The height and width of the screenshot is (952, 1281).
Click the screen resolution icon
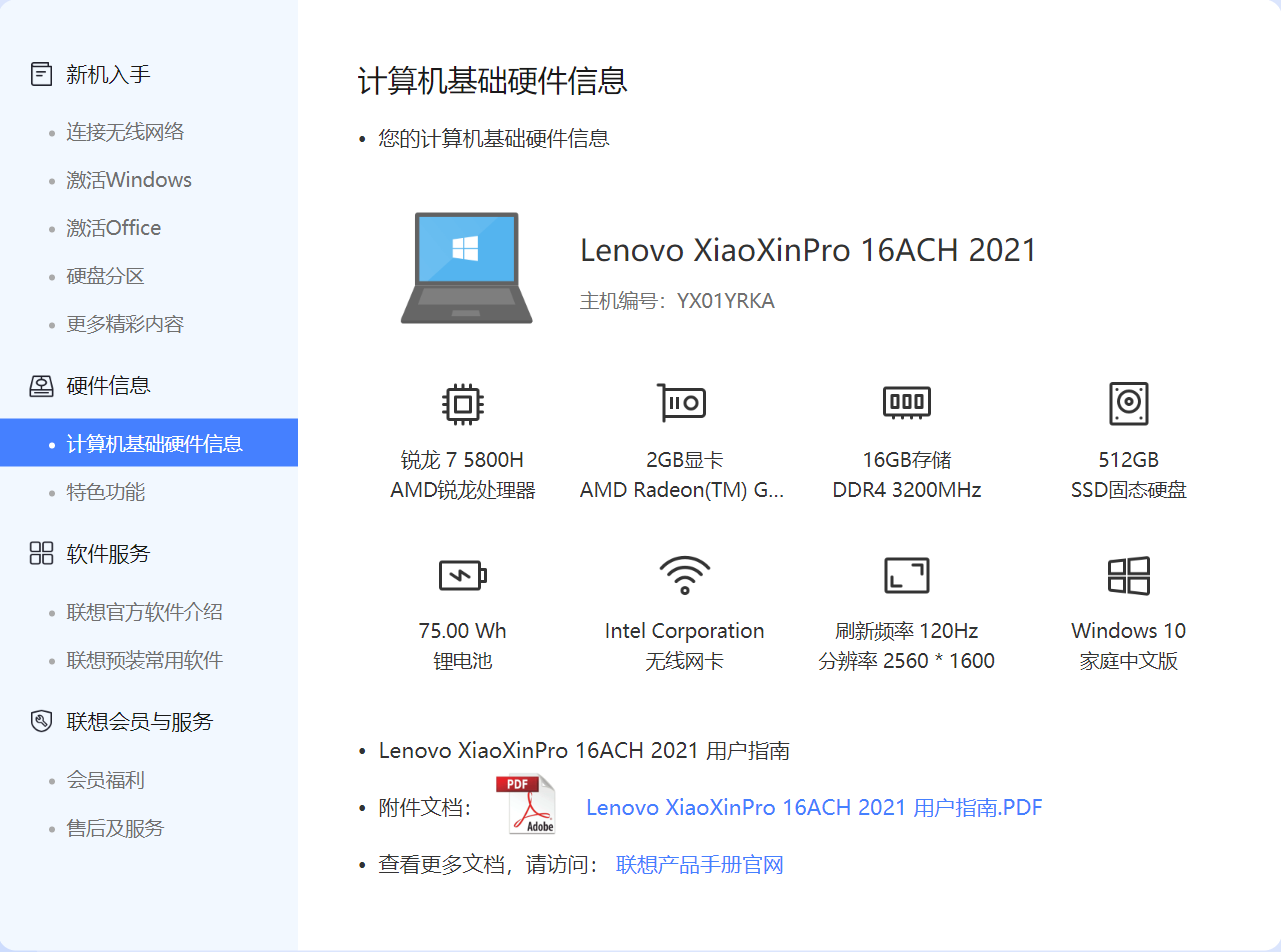click(907, 575)
